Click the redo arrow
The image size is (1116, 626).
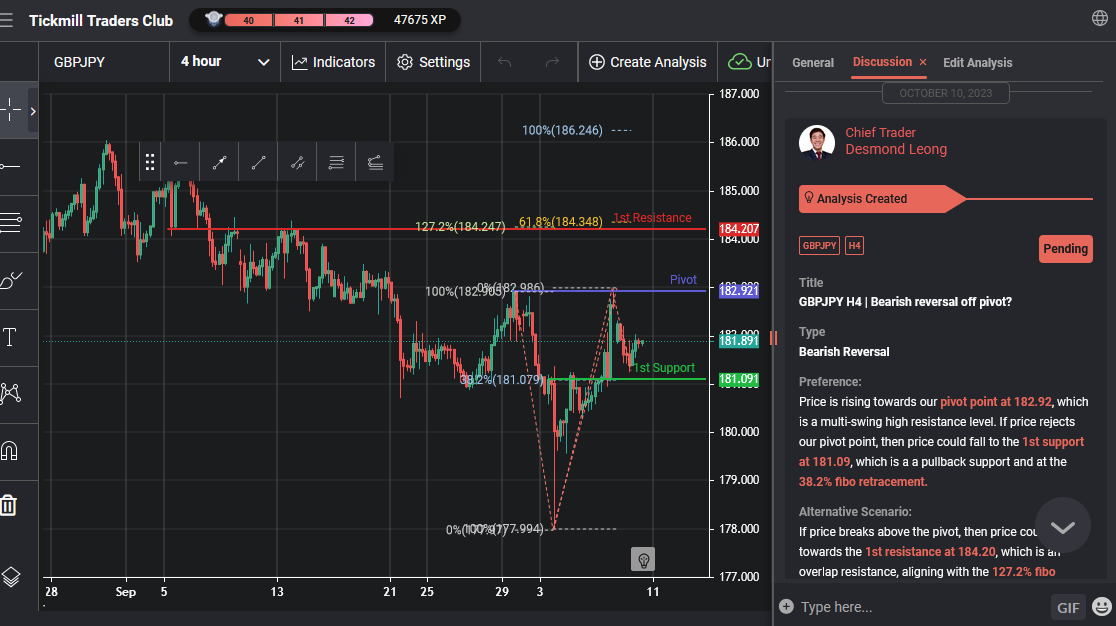coord(552,62)
